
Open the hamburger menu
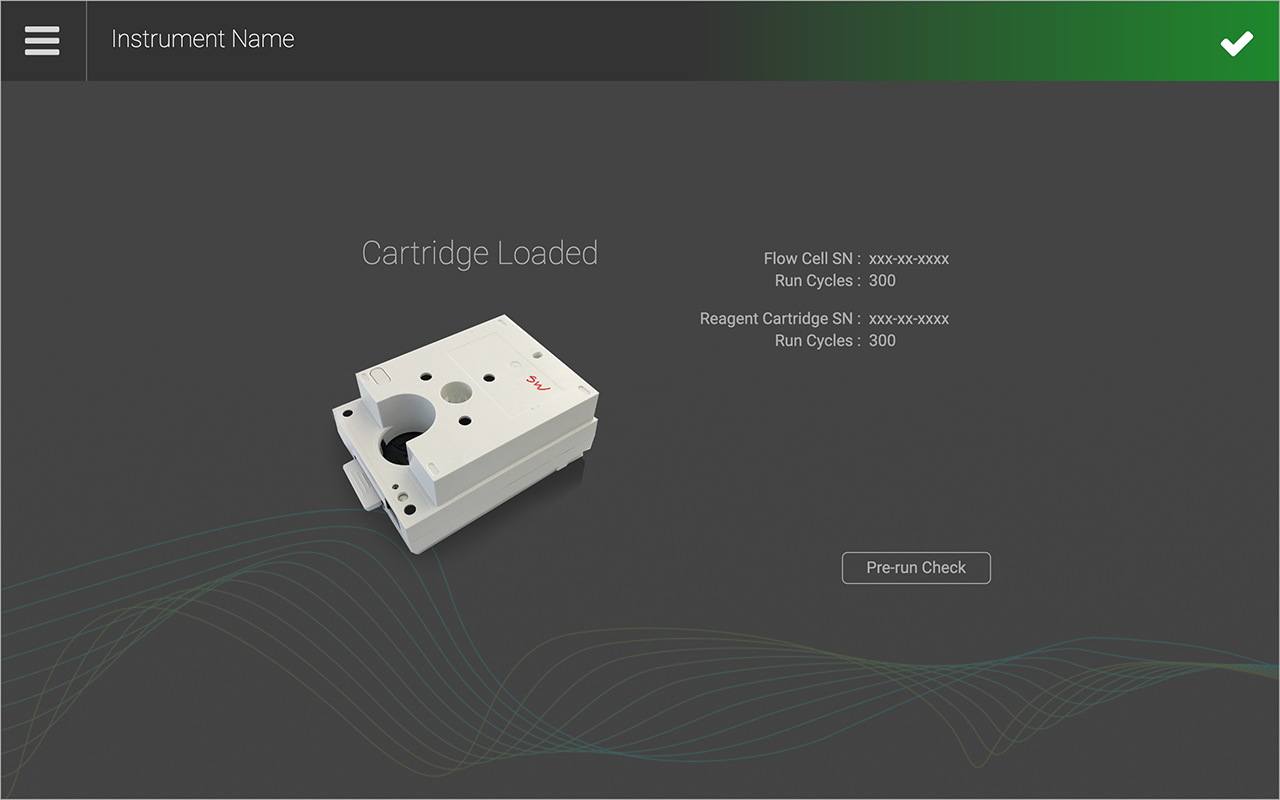(42, 40)
